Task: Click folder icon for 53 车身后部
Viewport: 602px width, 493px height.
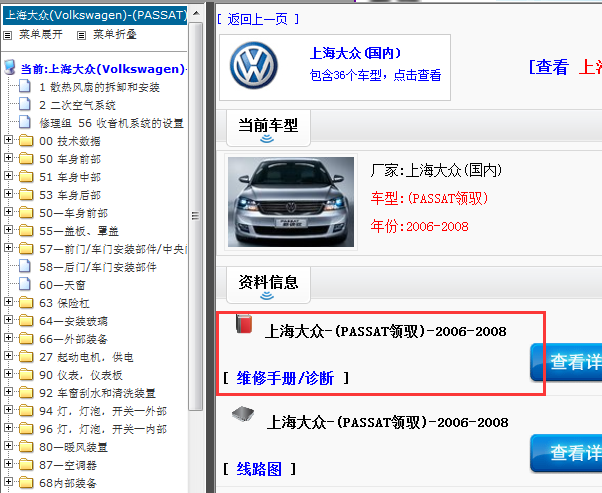Action: [26, 195]
